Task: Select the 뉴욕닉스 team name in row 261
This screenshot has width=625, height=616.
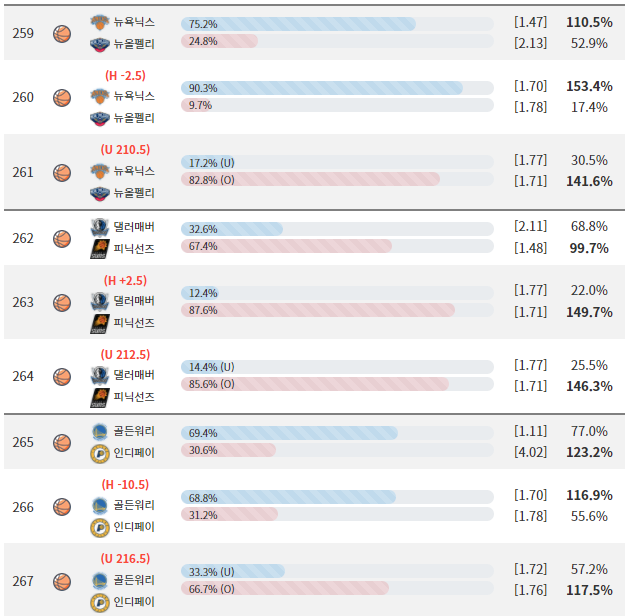Action: point(134,171)
